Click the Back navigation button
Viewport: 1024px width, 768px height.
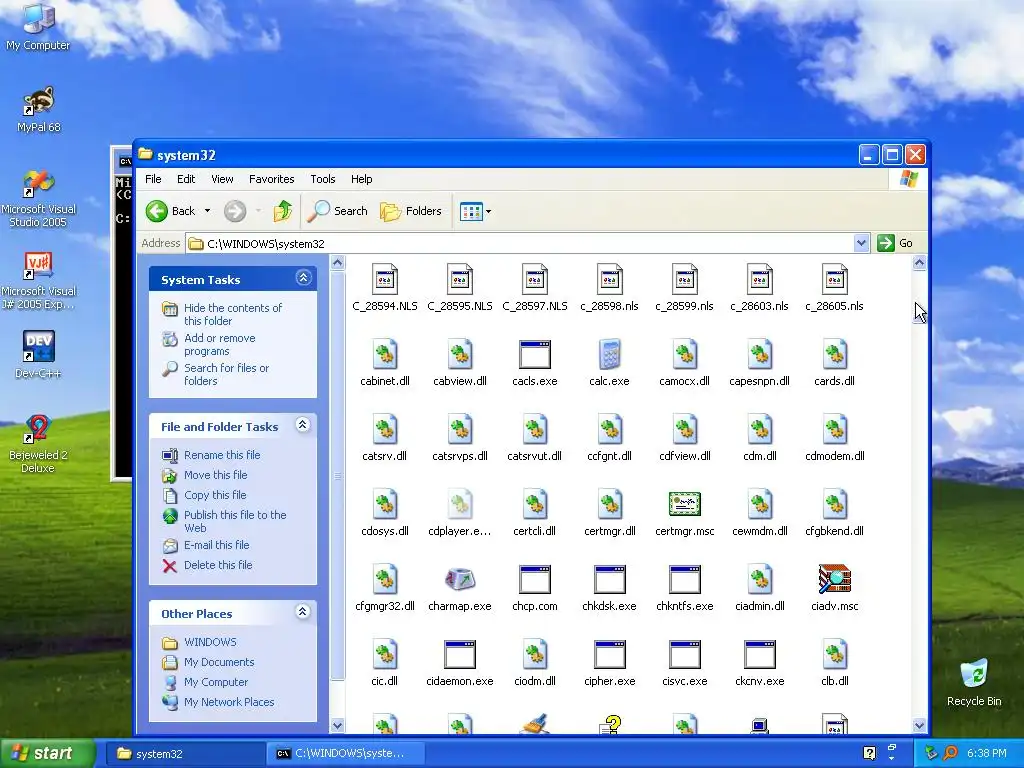coord(170,211)
